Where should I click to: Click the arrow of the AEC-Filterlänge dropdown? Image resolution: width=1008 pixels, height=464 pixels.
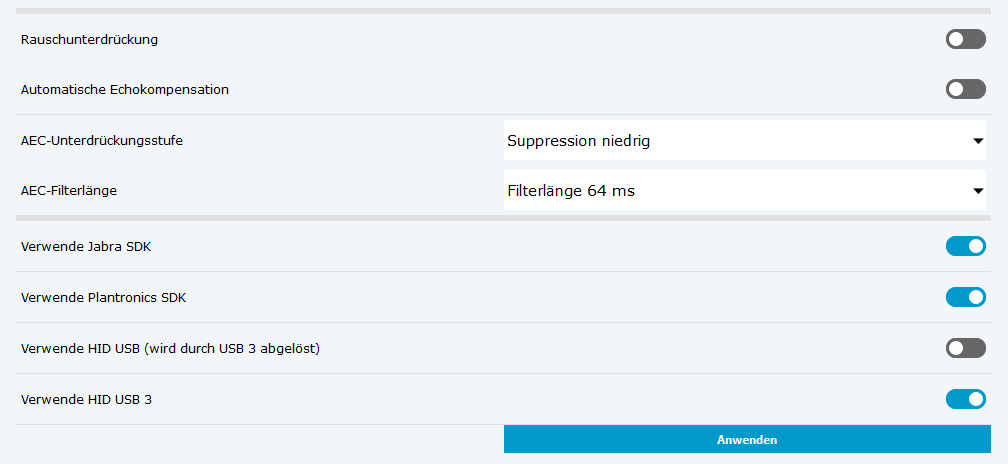click(x=978, y=191)
